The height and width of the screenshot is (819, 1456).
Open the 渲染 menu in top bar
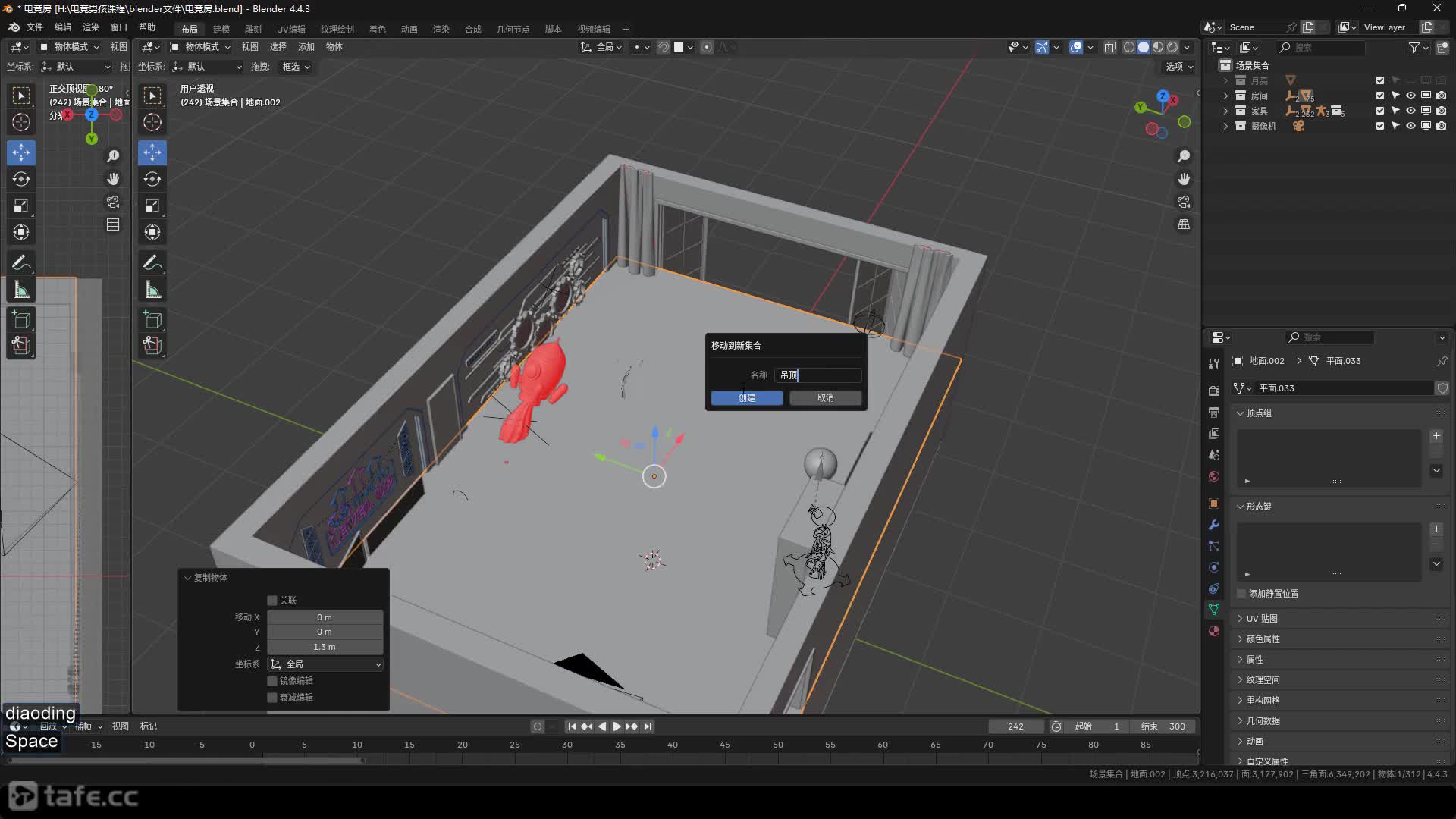pyautogui.click(x=91, y=27)
